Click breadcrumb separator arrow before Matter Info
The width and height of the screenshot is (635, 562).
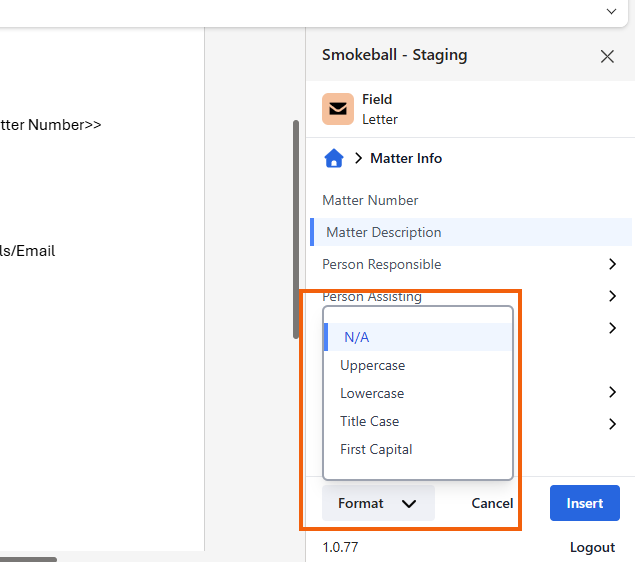click(358, 158)
